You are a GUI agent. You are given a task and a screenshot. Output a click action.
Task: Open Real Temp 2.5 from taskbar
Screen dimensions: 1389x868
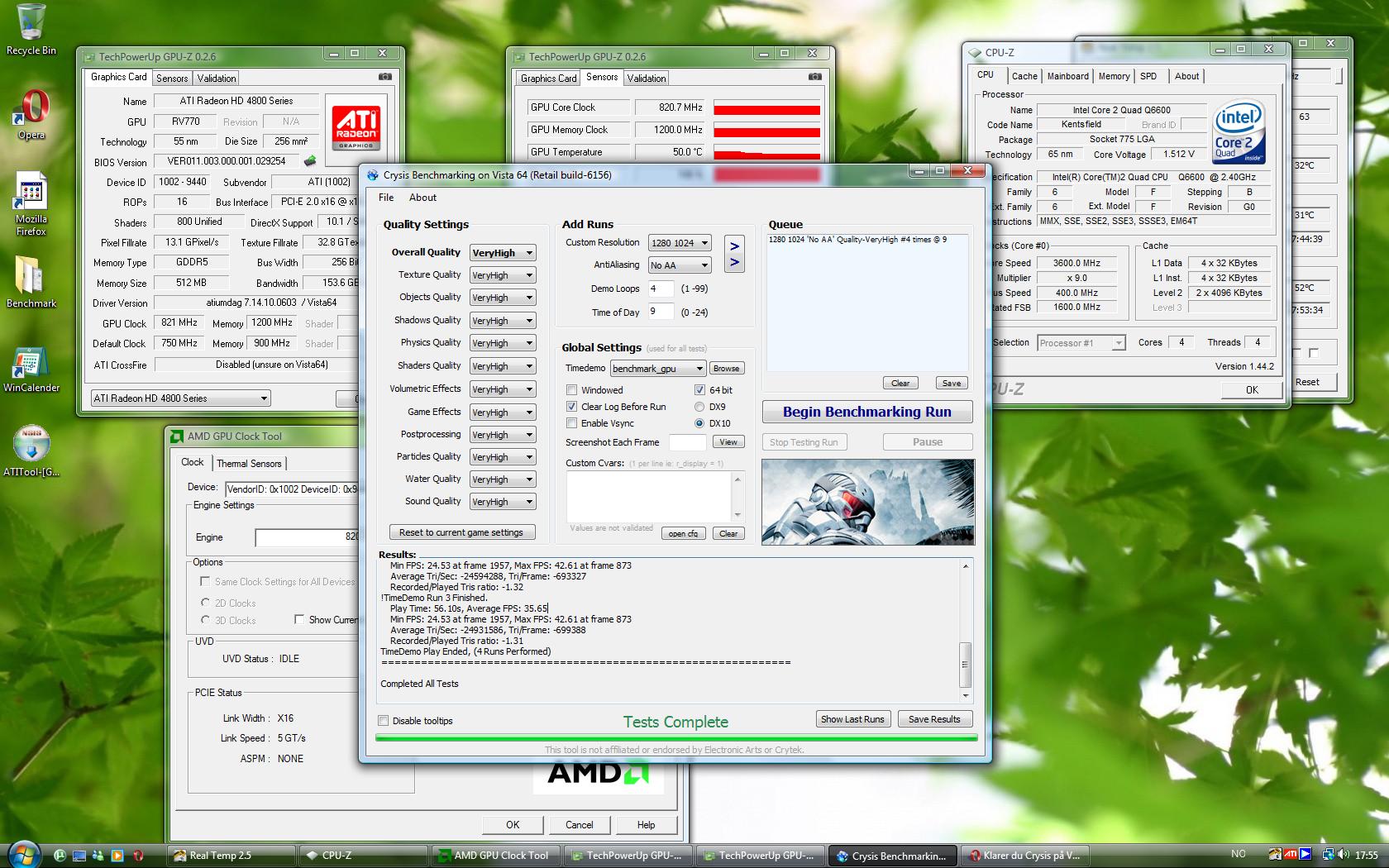[231, 856]
